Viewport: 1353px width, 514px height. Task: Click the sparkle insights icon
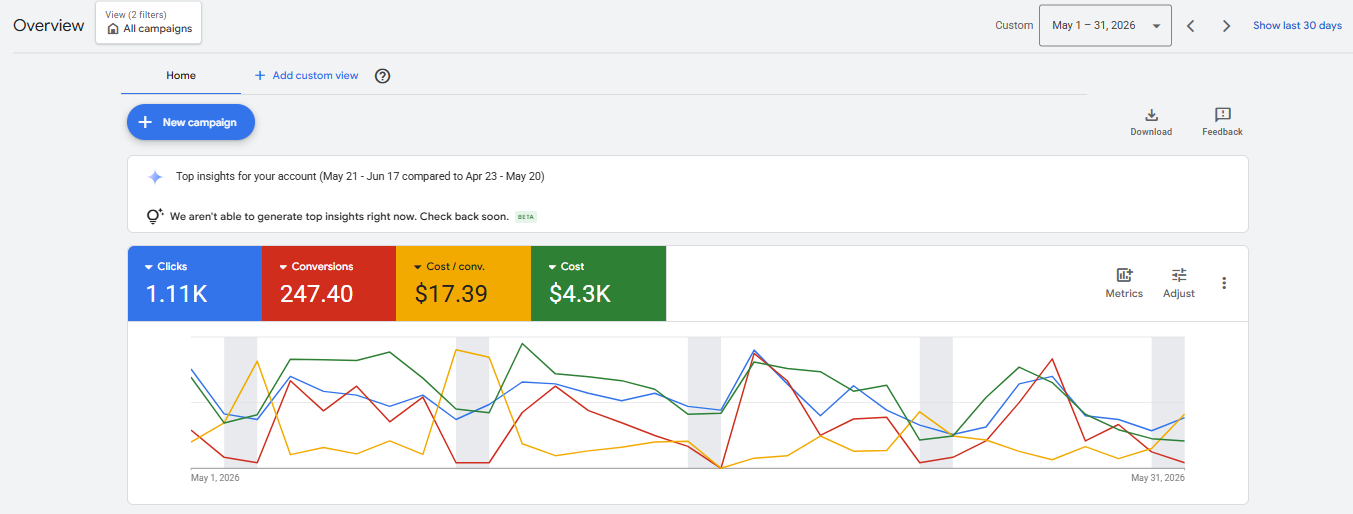(155, 177)
